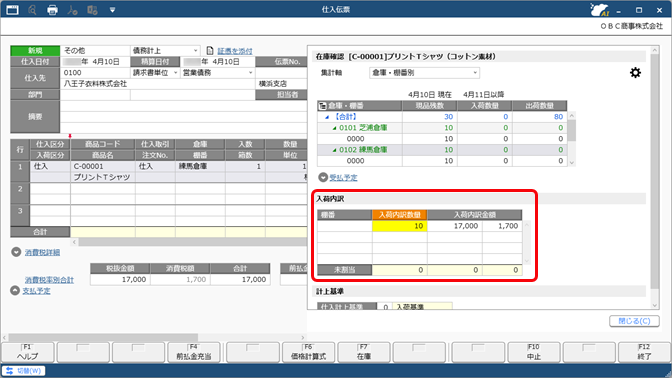This screenshot has height=378, width=672.
Task: Open print preview from the title bar
Action: click(x=32, y=9)
